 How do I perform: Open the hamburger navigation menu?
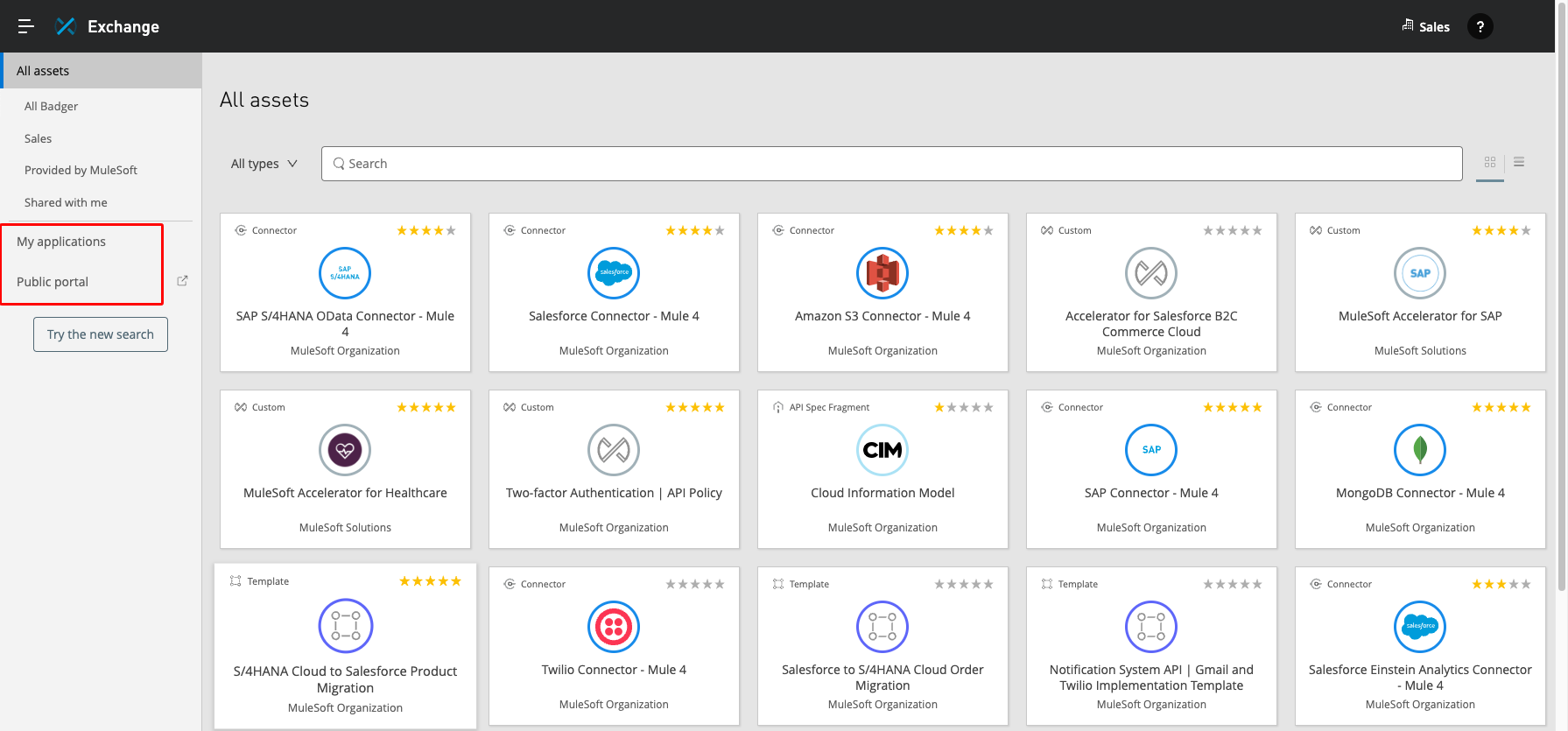[26, 26]
